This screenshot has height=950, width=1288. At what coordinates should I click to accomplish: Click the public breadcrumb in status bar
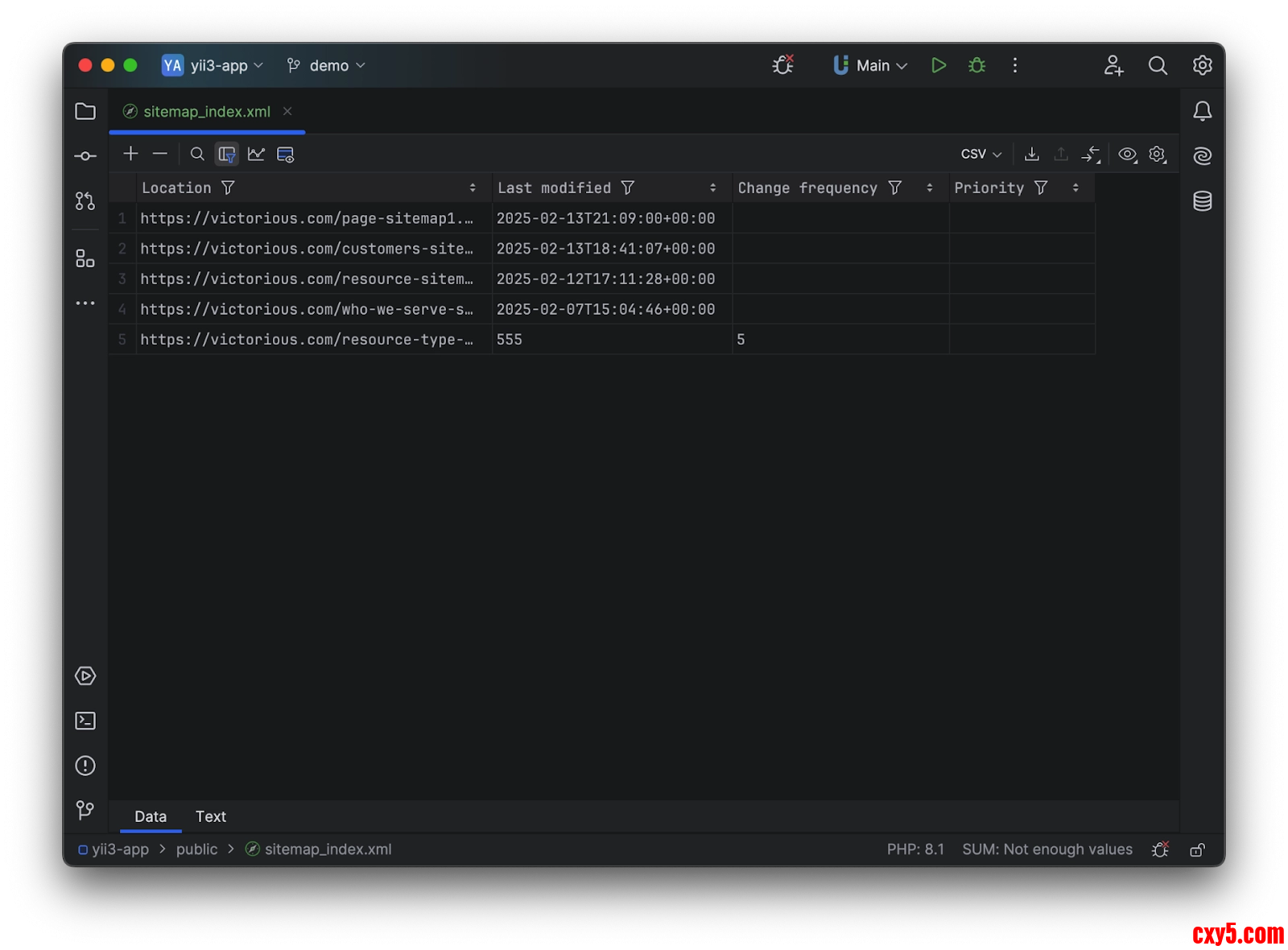pyautogui.click(x=196, y=849)
